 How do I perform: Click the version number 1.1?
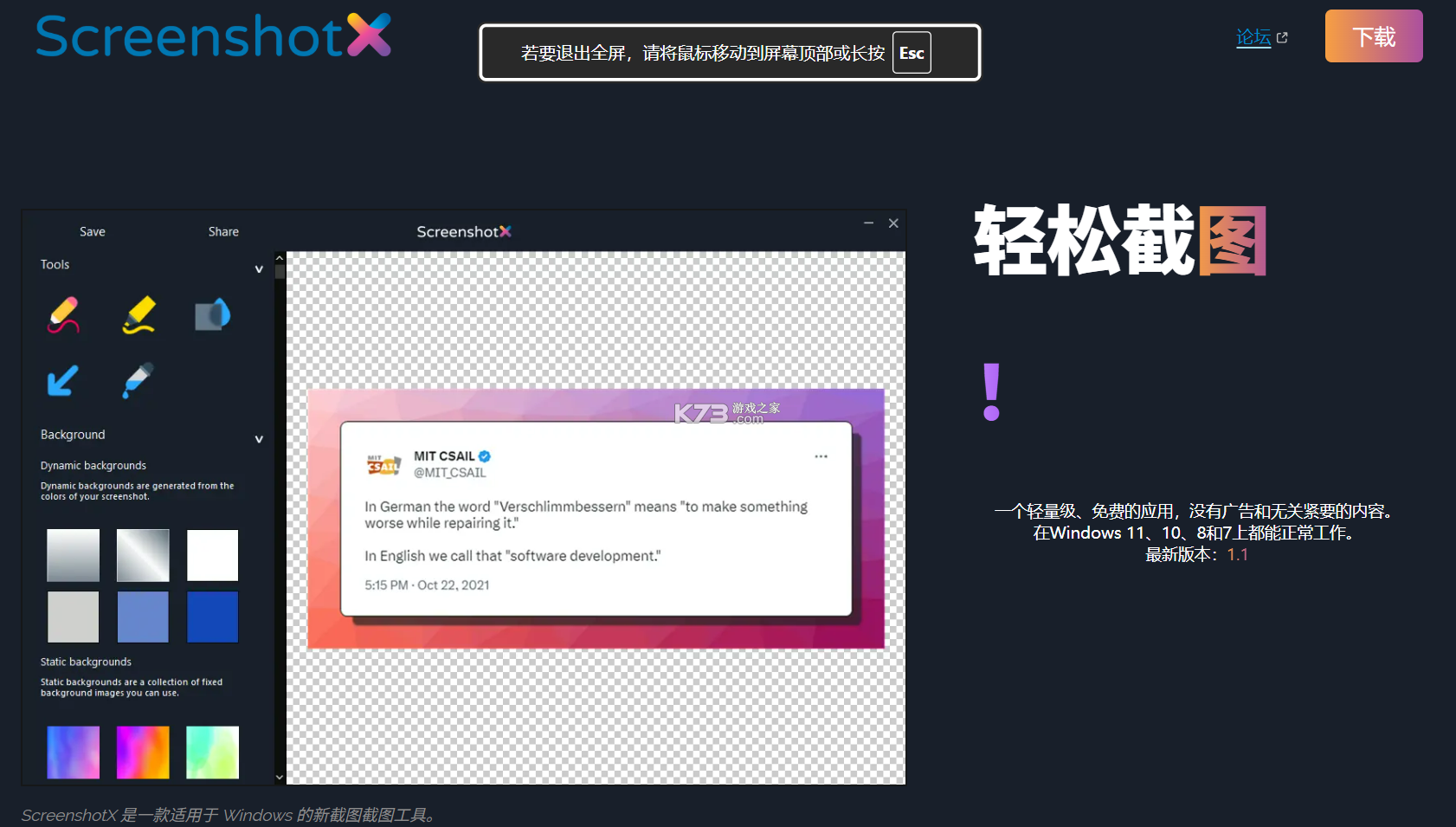tap(1238, 554)
